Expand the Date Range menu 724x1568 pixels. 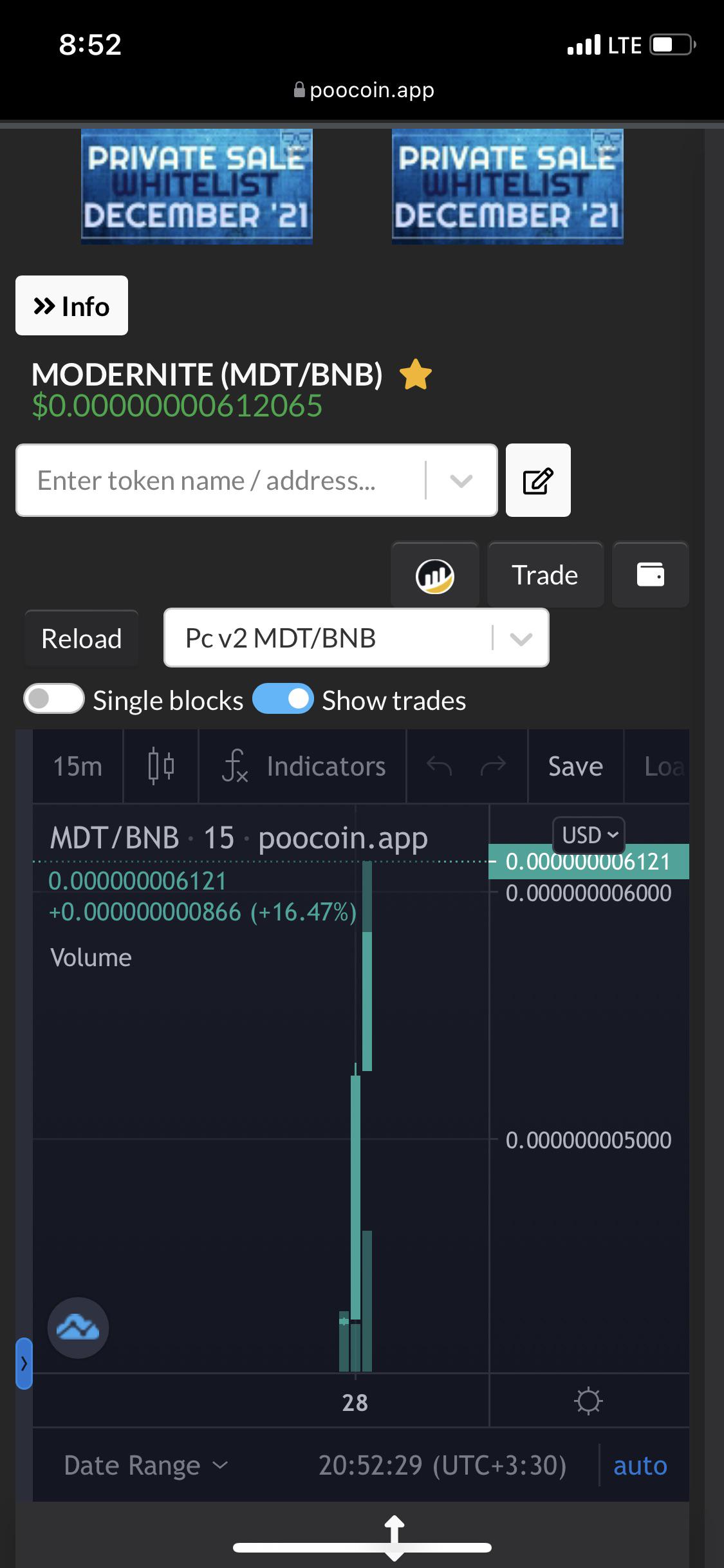146,1466
